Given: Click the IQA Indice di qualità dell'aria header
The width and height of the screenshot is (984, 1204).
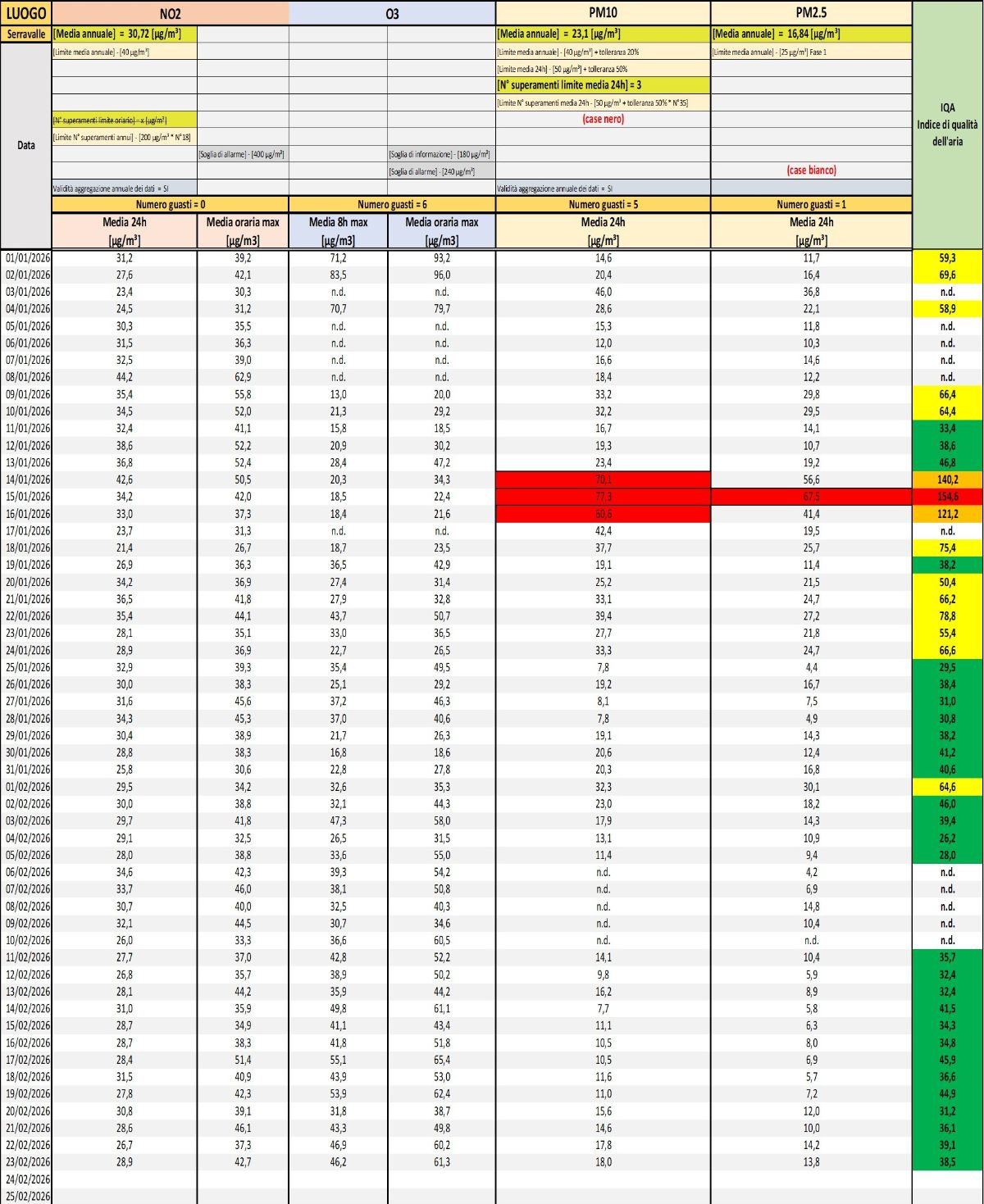Looking at the screenshot, I should [947, 125].
